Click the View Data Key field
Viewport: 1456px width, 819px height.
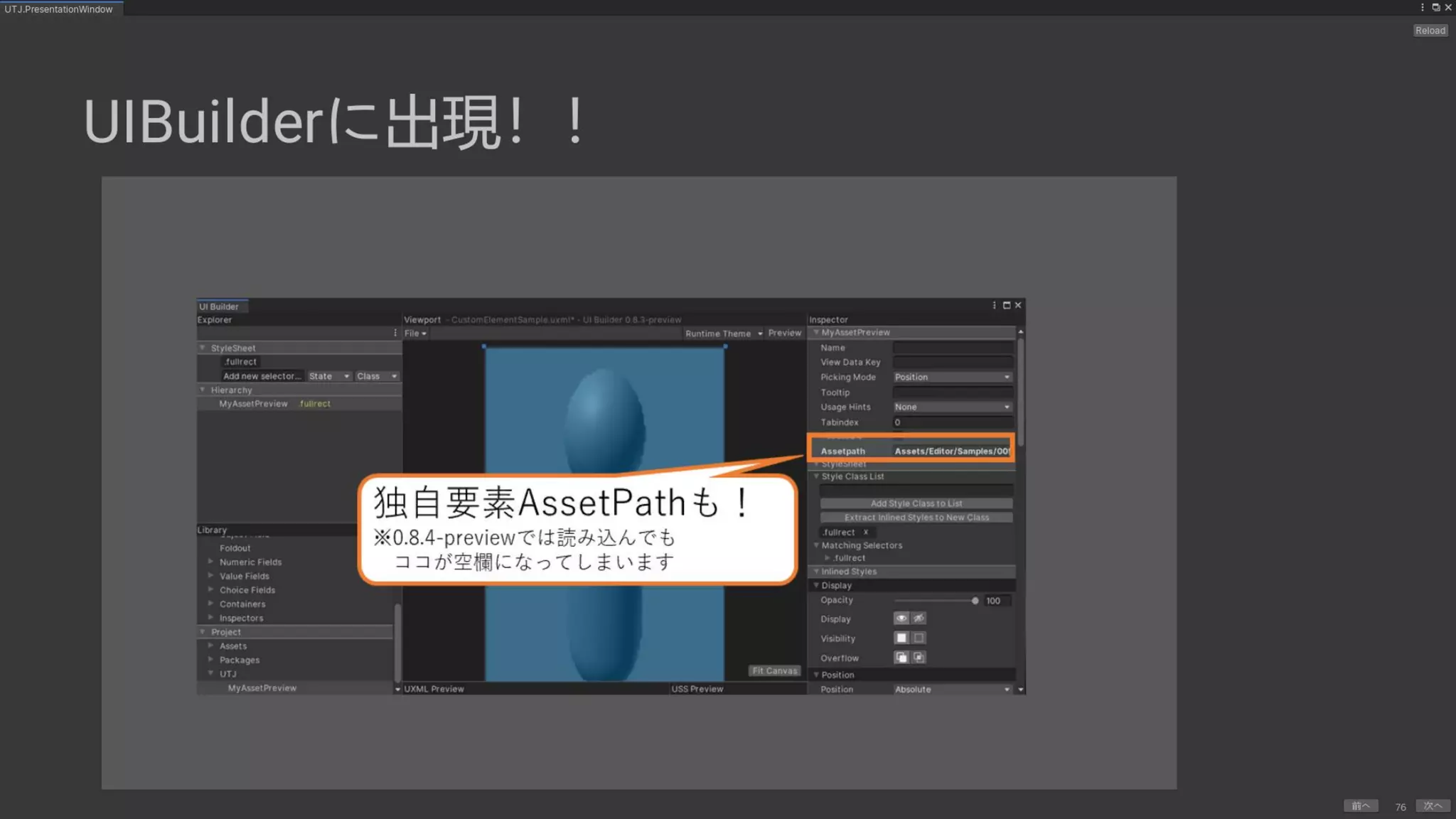[x=953, y=363]
